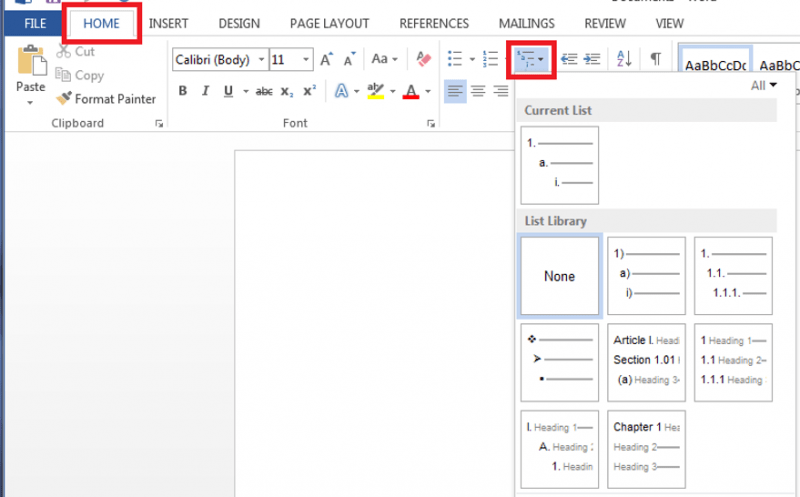The width and height of the screenshot is (800, 497).
Task: Align text right
Action: pyautogui.click(x=501, y=91)
